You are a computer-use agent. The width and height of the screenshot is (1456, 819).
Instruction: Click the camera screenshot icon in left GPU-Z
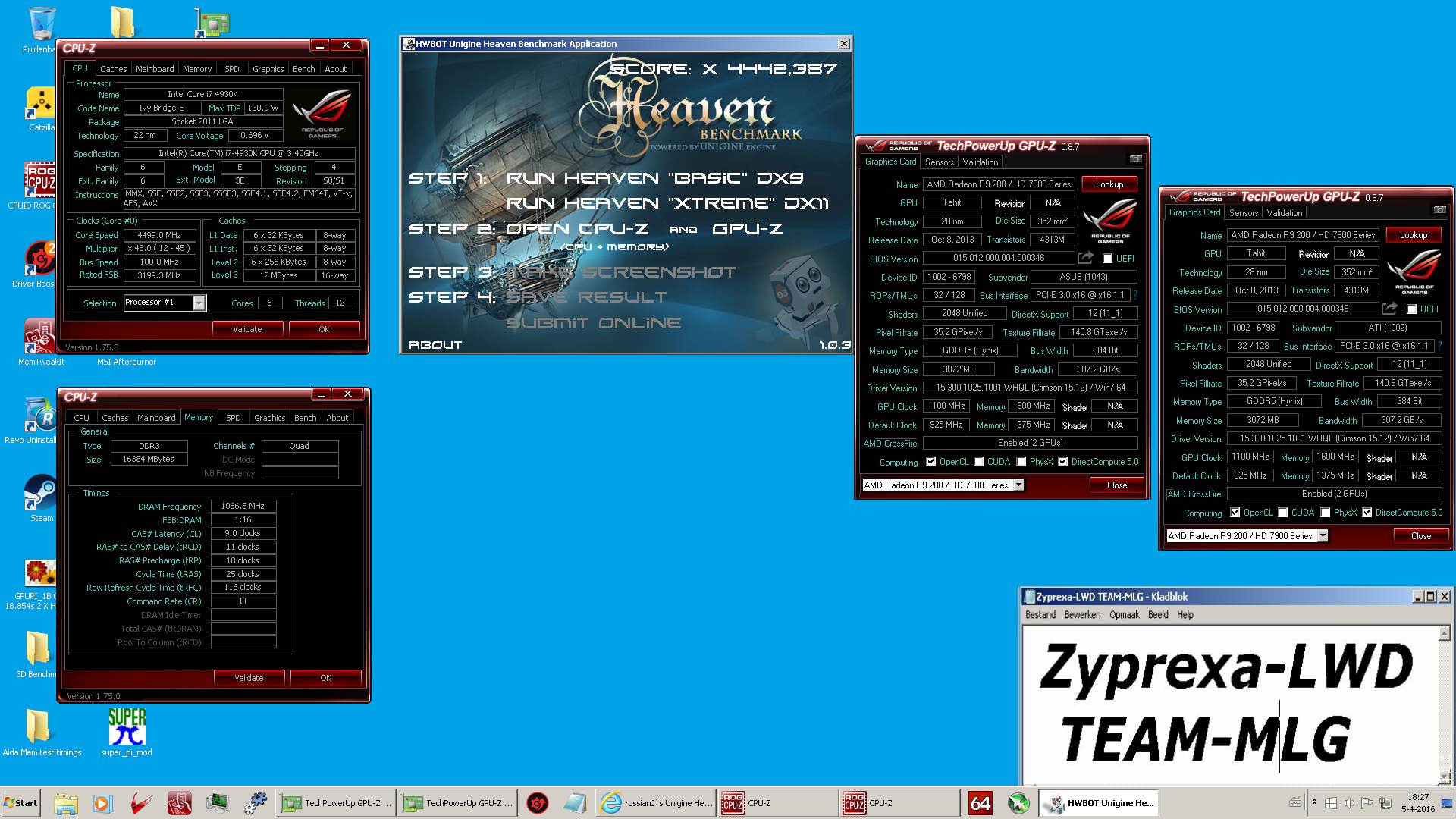[x=1135, y=159]
